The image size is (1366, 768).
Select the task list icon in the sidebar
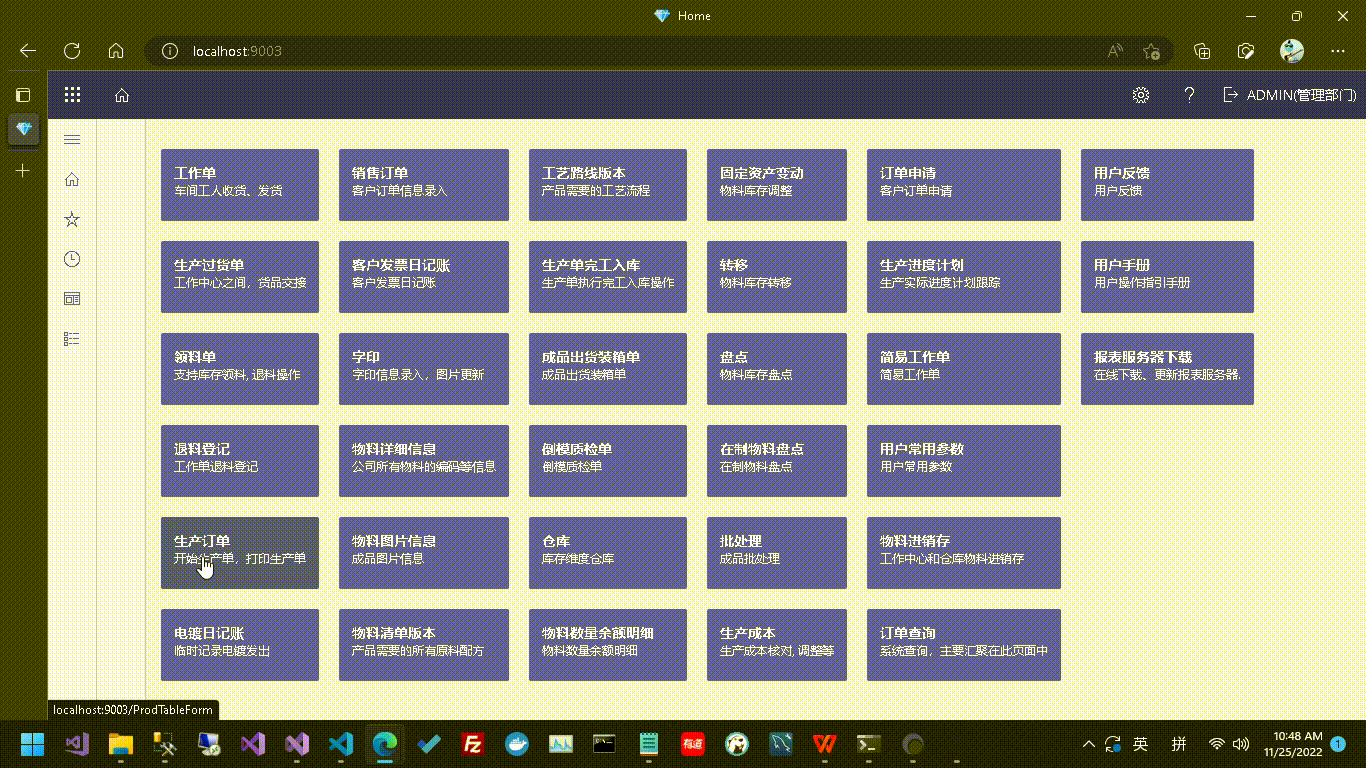[71, 338]
